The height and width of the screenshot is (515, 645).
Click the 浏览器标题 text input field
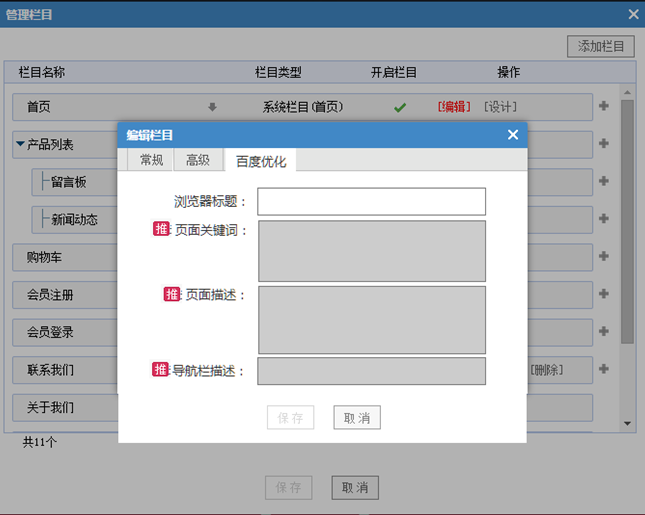pos(371,201)
